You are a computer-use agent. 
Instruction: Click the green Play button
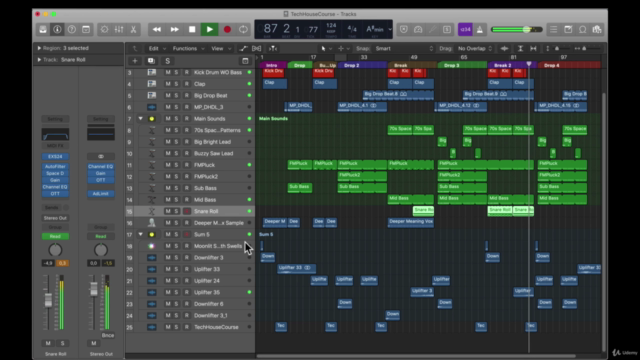(209, 29)
